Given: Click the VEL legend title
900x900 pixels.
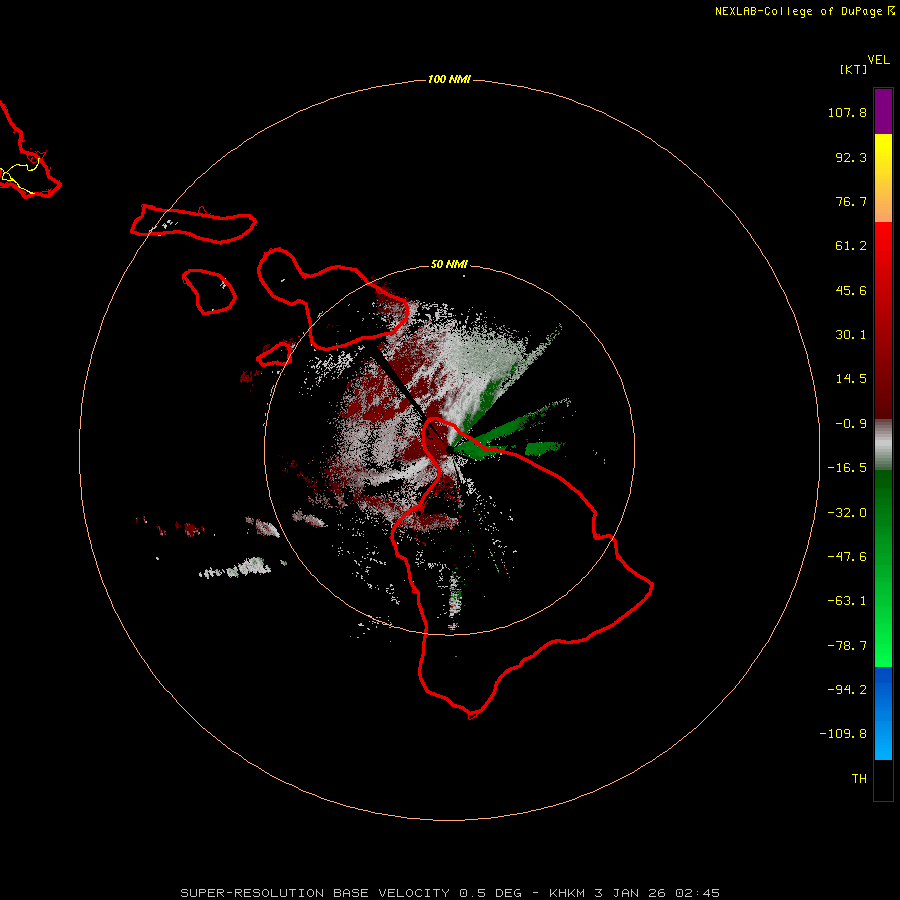Looking at the screenshot, I should click(x=878, y=60).
